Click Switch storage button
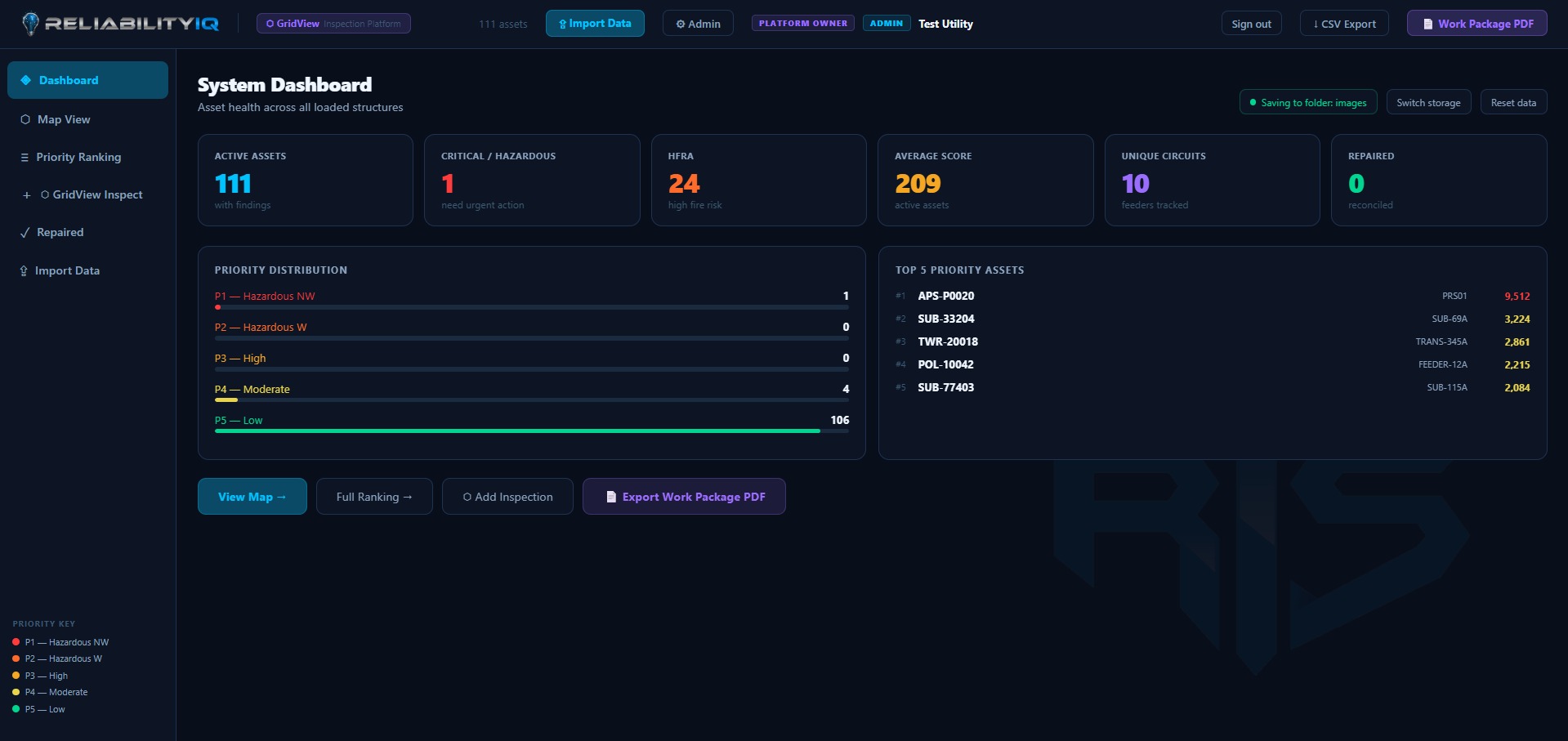This screenshot has width=1568, height=741. pos(1428,102)
